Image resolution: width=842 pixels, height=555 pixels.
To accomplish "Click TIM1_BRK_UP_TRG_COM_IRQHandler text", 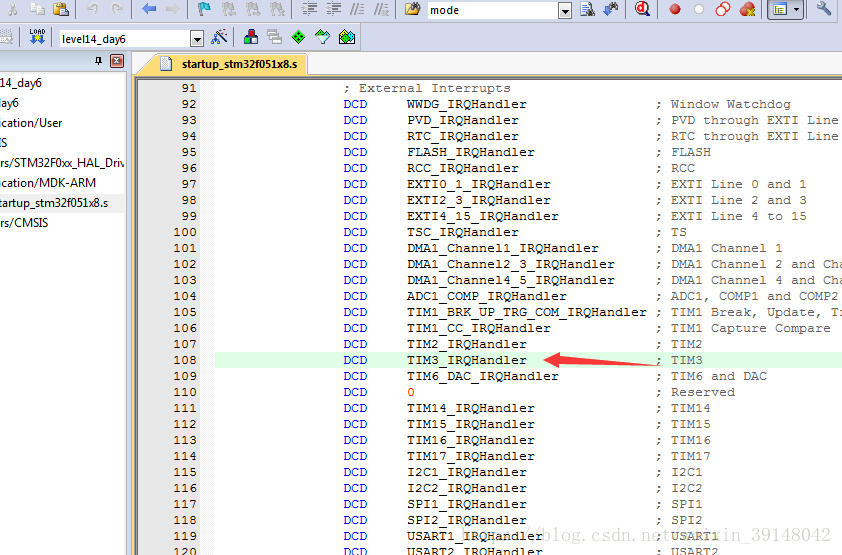I will [x=526, y=312].
